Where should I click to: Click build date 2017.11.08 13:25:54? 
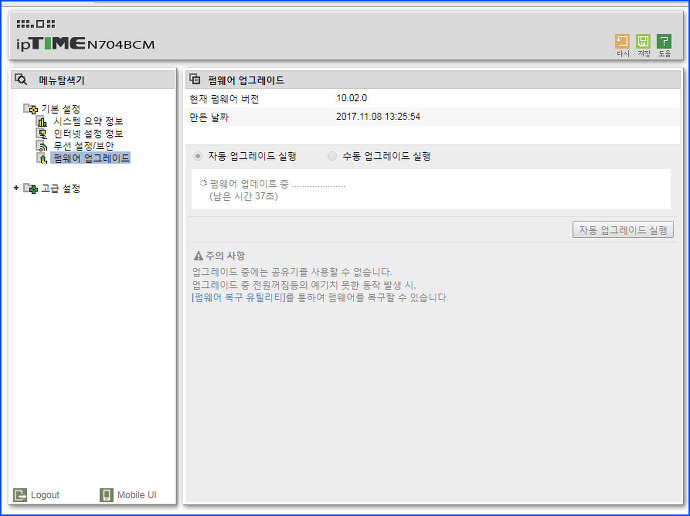pos(378,117)
